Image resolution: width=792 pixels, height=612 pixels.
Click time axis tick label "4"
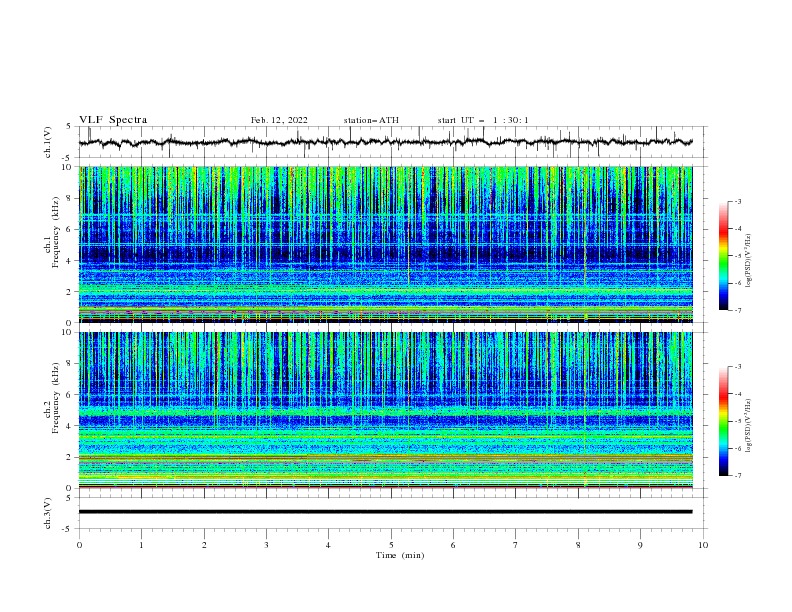328,545
